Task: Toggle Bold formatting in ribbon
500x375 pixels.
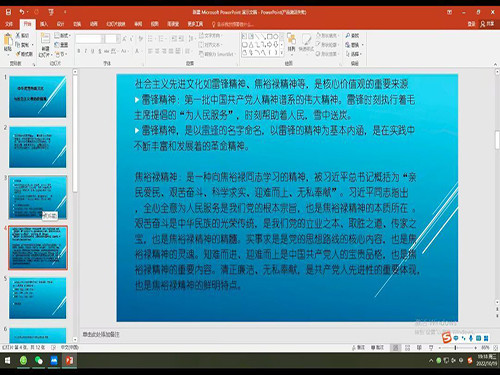Action: click(x=79, y=51)
